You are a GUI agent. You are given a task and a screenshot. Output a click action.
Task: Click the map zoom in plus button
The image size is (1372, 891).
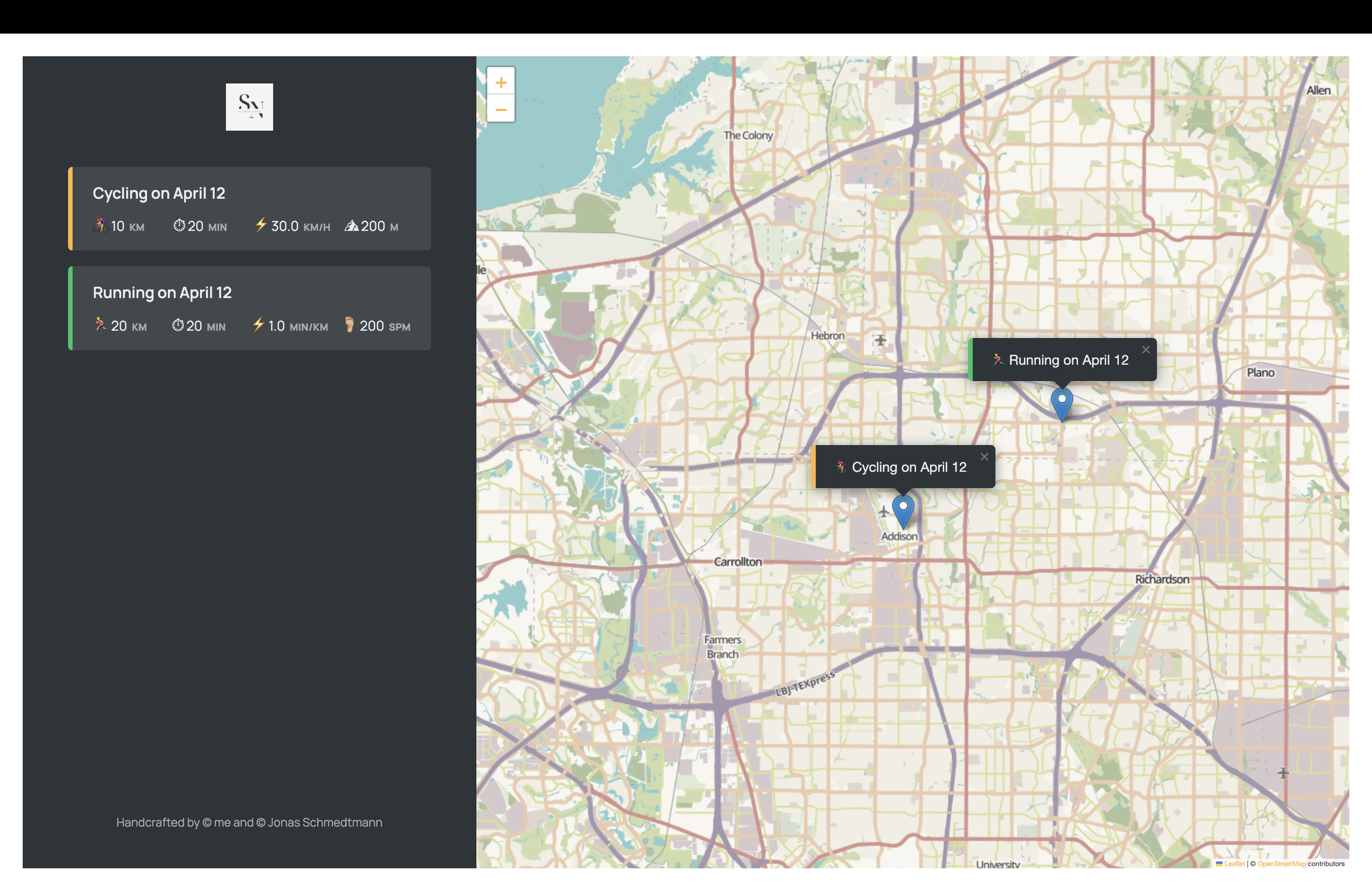point(501,83)
